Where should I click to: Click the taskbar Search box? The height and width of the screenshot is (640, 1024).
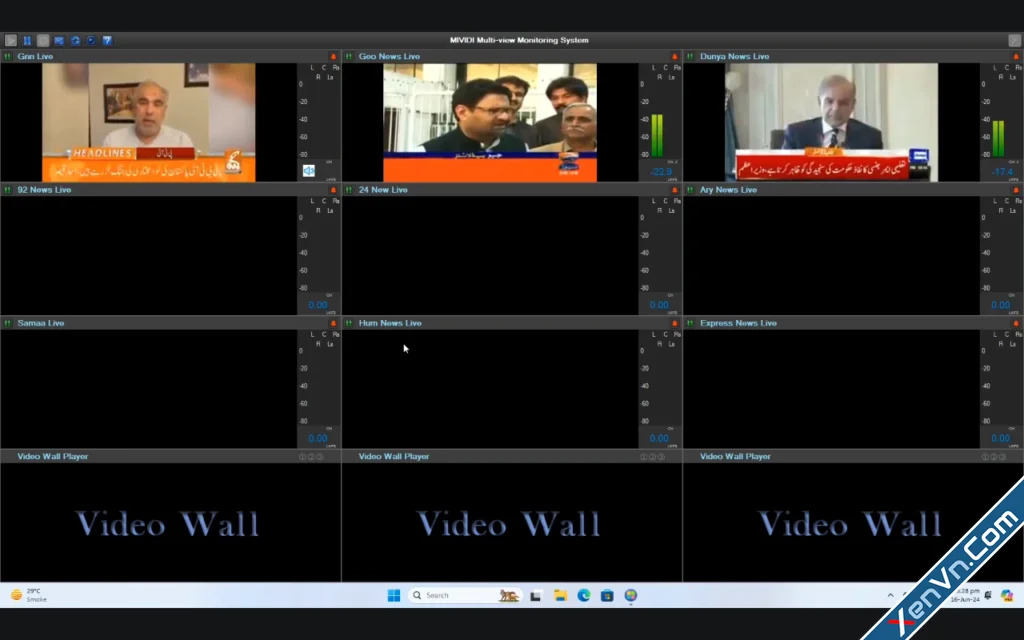464,596
